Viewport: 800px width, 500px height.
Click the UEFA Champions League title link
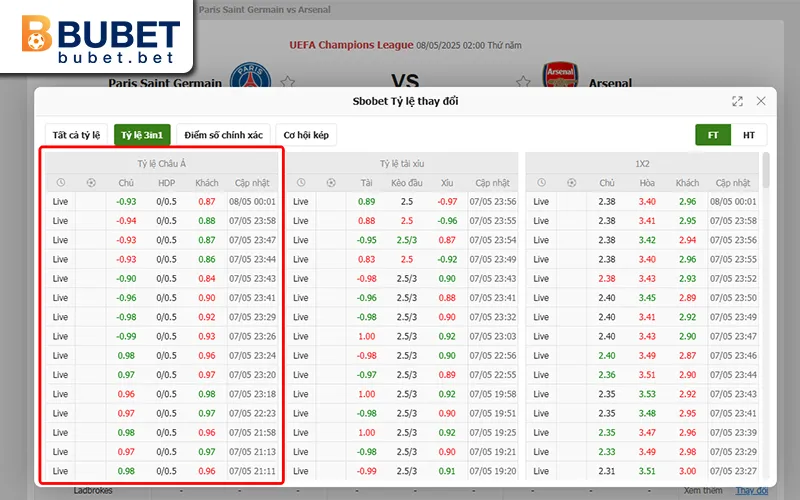click(351, 45)
